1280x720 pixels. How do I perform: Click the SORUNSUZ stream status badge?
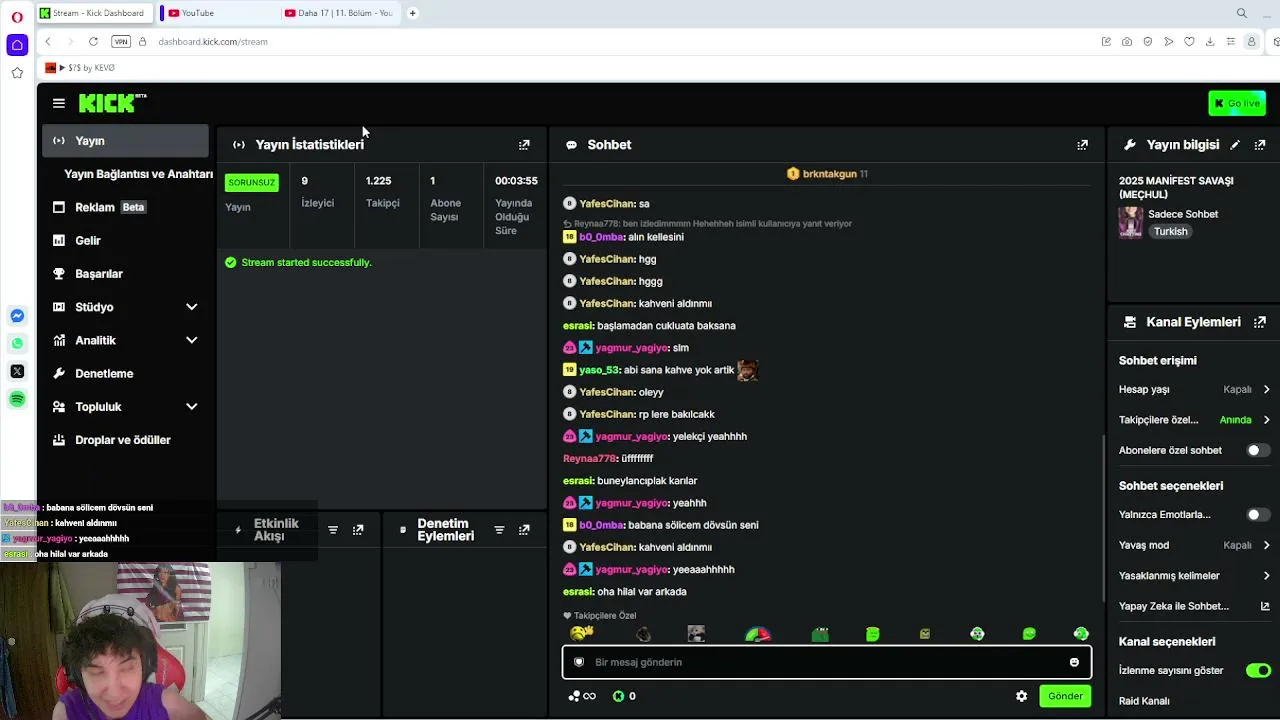pyautogui.click(x=251, y=182)
